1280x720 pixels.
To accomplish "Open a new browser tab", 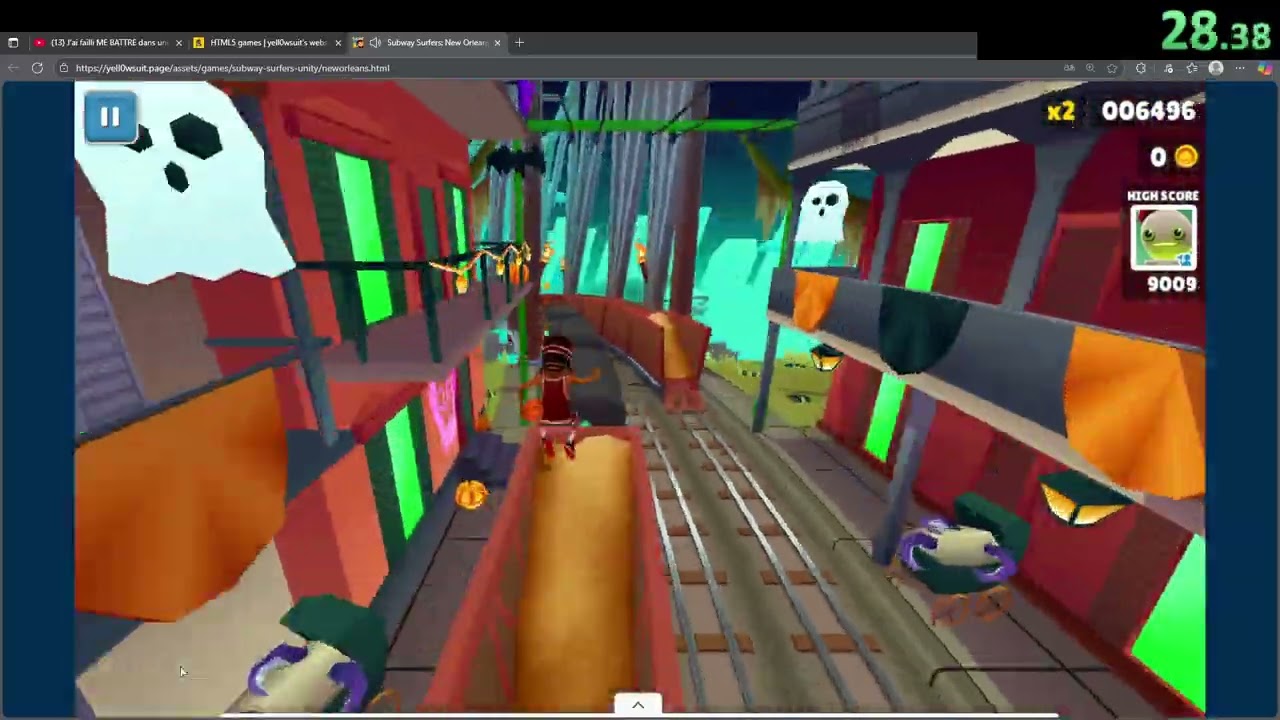I will 519,43.
